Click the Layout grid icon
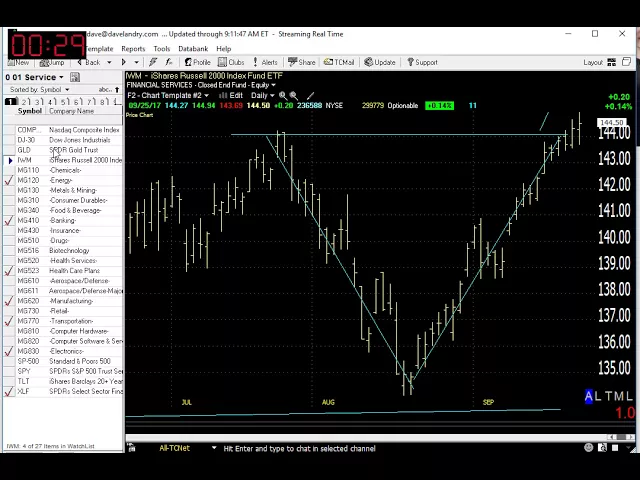 [611, 62]
